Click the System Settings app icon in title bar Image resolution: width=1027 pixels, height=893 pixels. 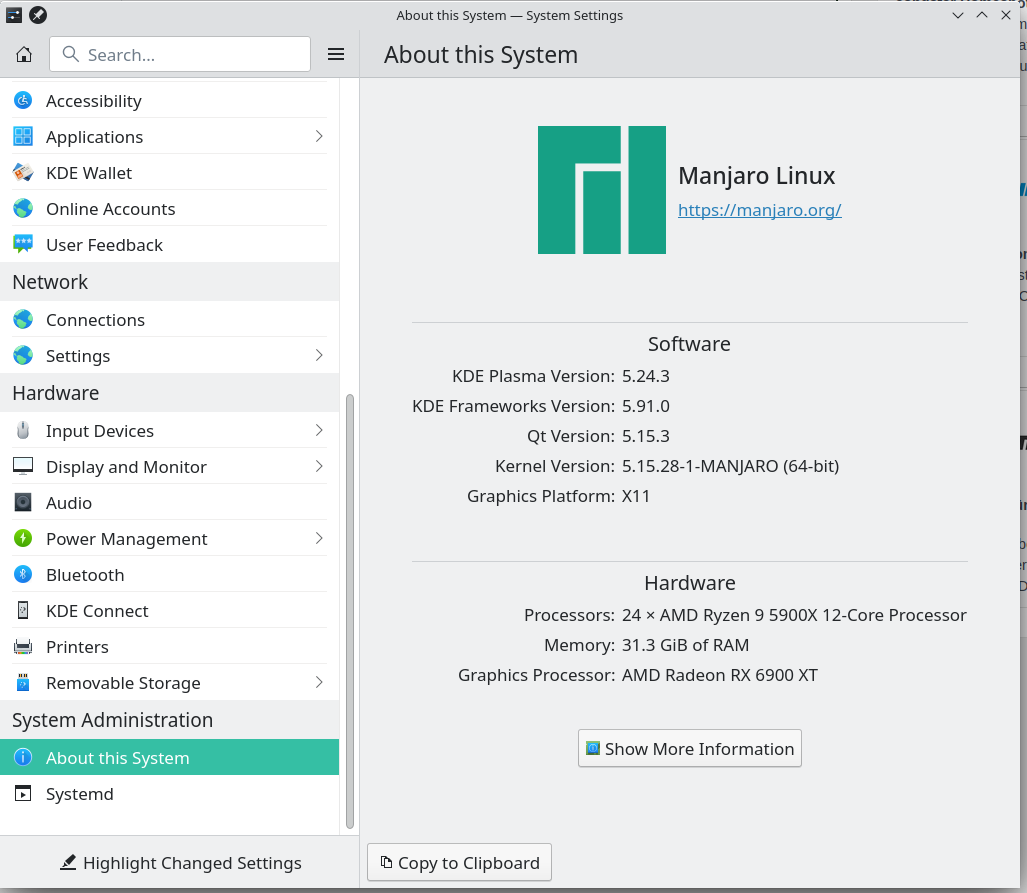[14, 14]
